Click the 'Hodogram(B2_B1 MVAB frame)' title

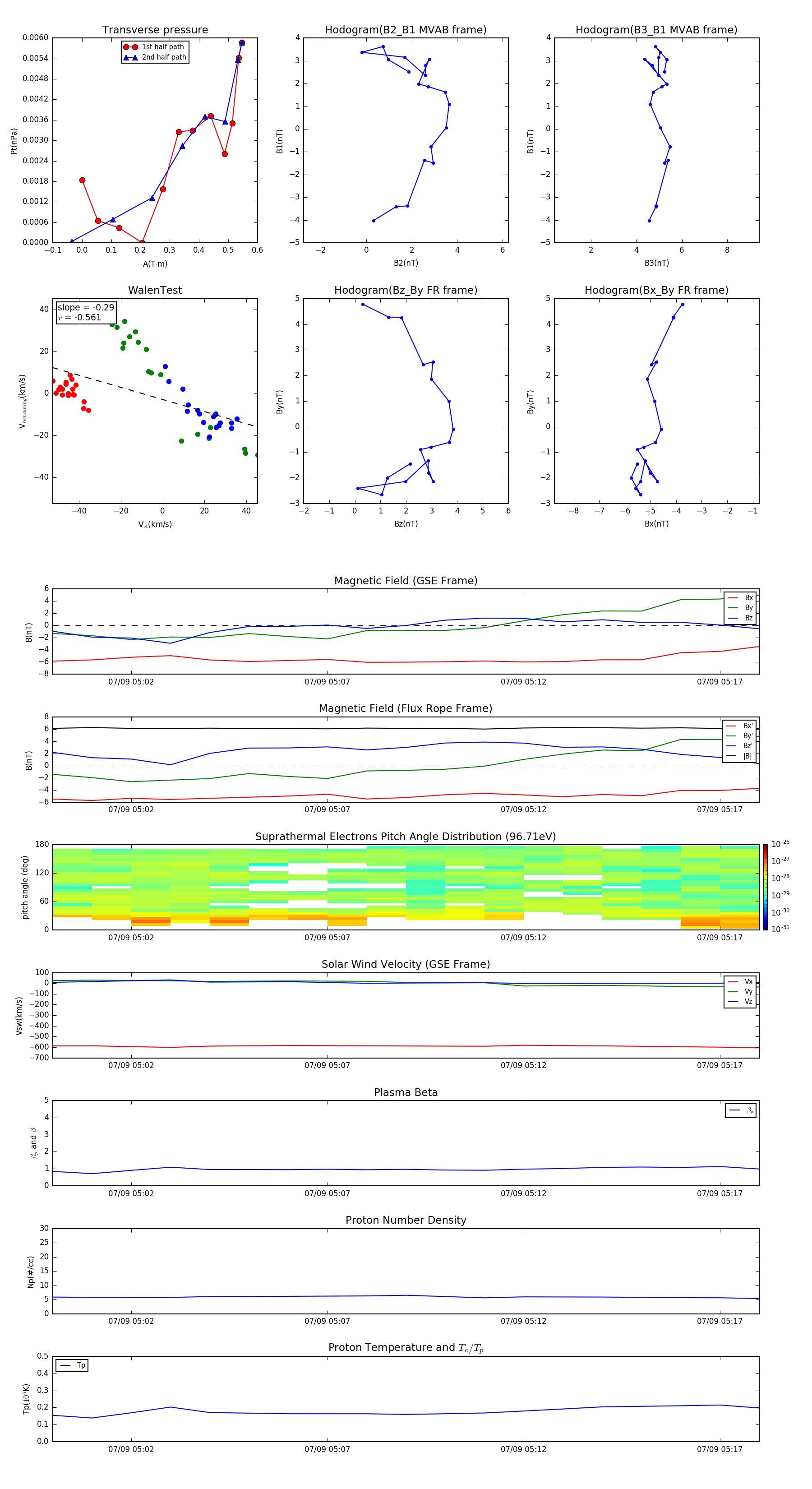[406, 29]
